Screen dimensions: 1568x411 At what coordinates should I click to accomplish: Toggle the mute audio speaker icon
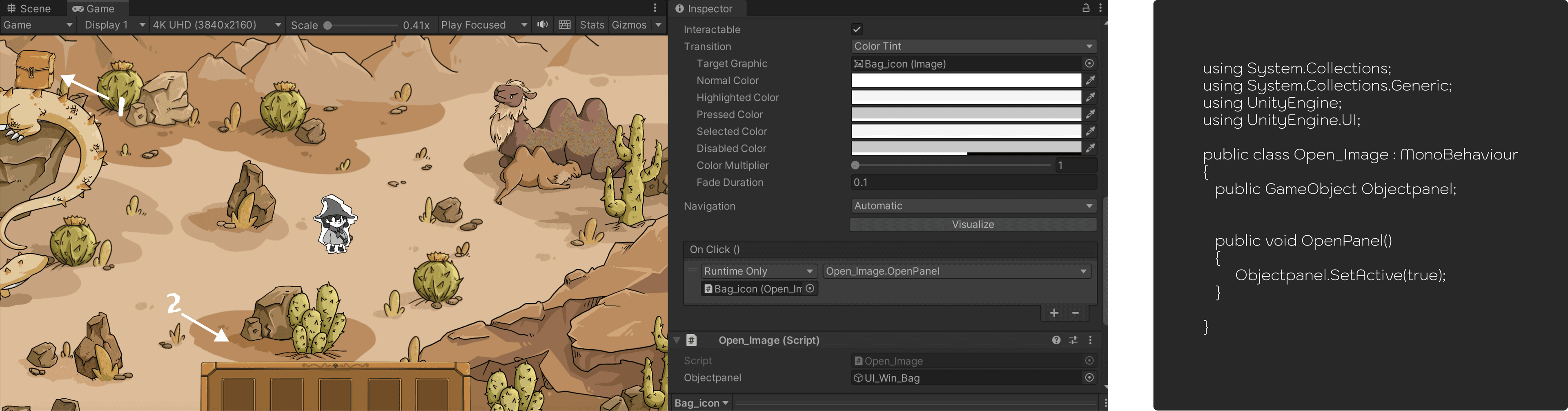tap(542, 25)
